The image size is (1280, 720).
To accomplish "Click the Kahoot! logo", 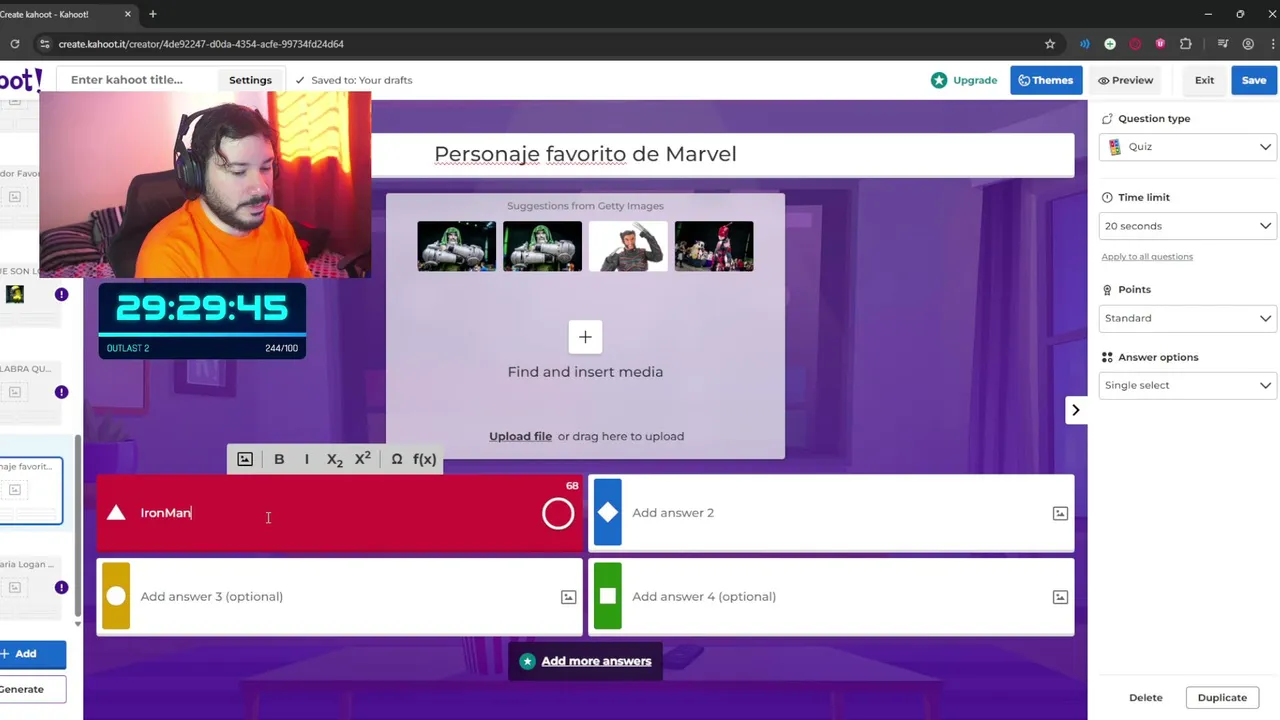I will [x=20, y=80].
